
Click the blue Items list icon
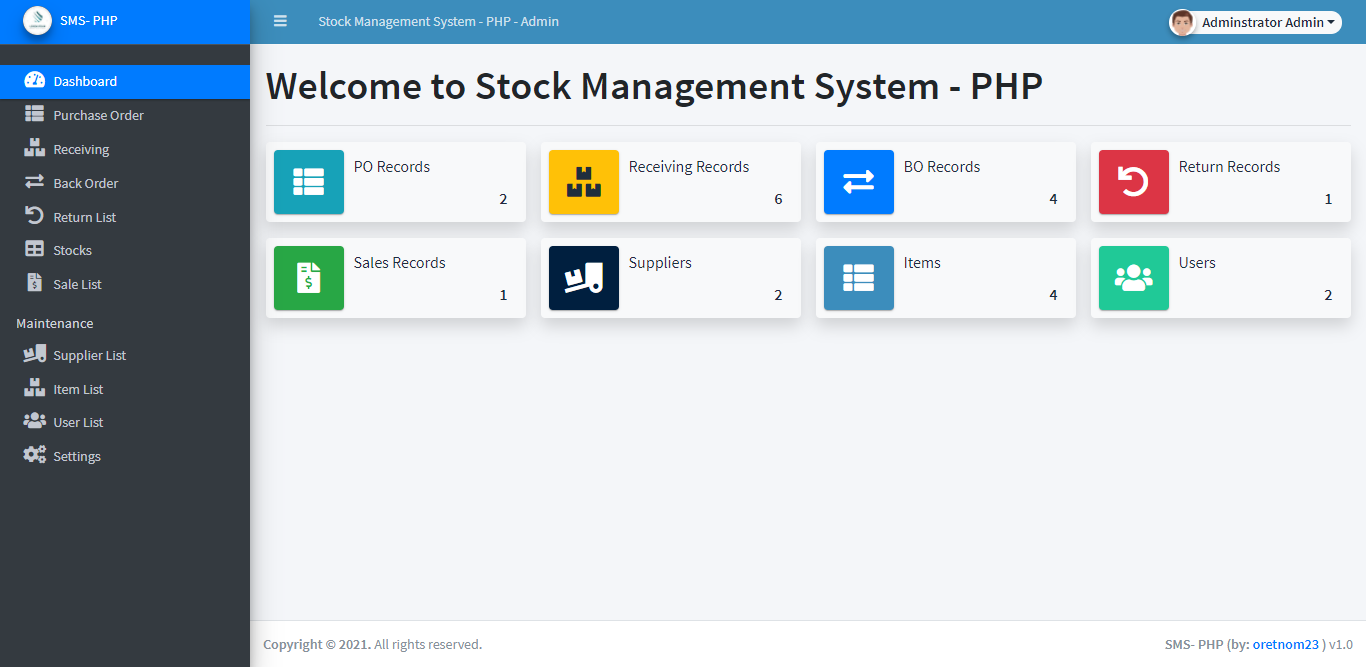859,278
